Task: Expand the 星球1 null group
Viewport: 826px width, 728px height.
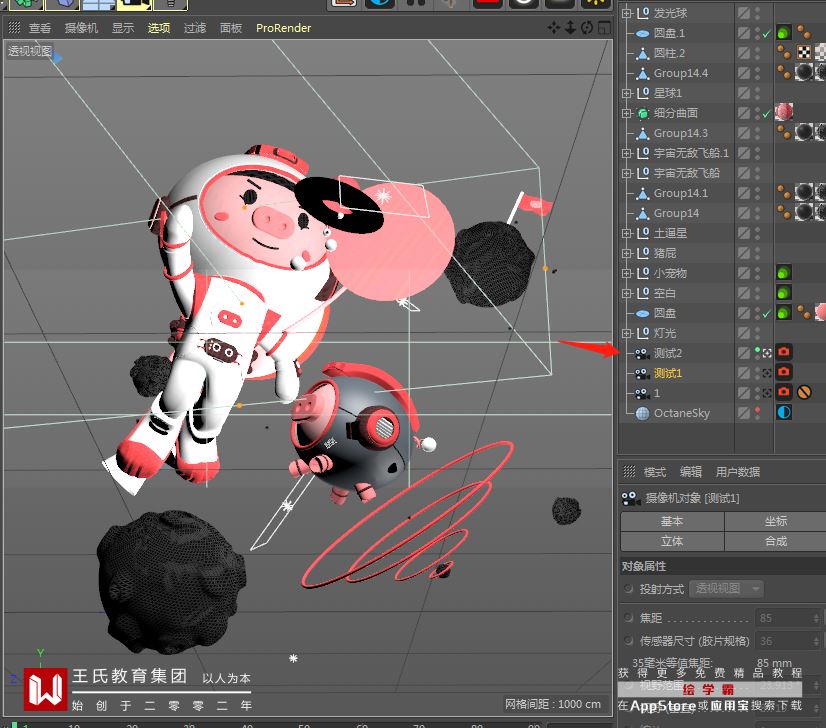Action: pyautogui.click(x=626, y=94)
